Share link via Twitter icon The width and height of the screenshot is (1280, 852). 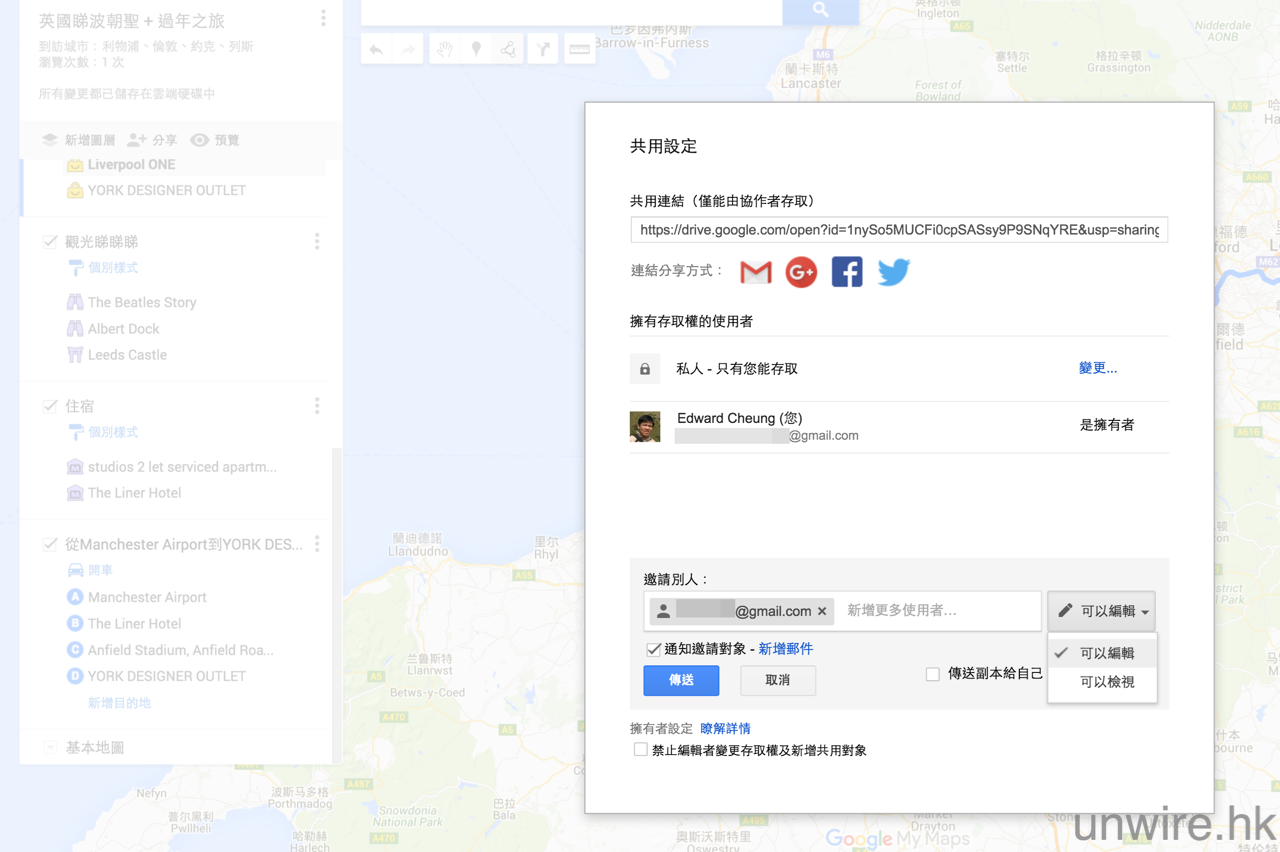pyautogui.click(x=894, y=272)
